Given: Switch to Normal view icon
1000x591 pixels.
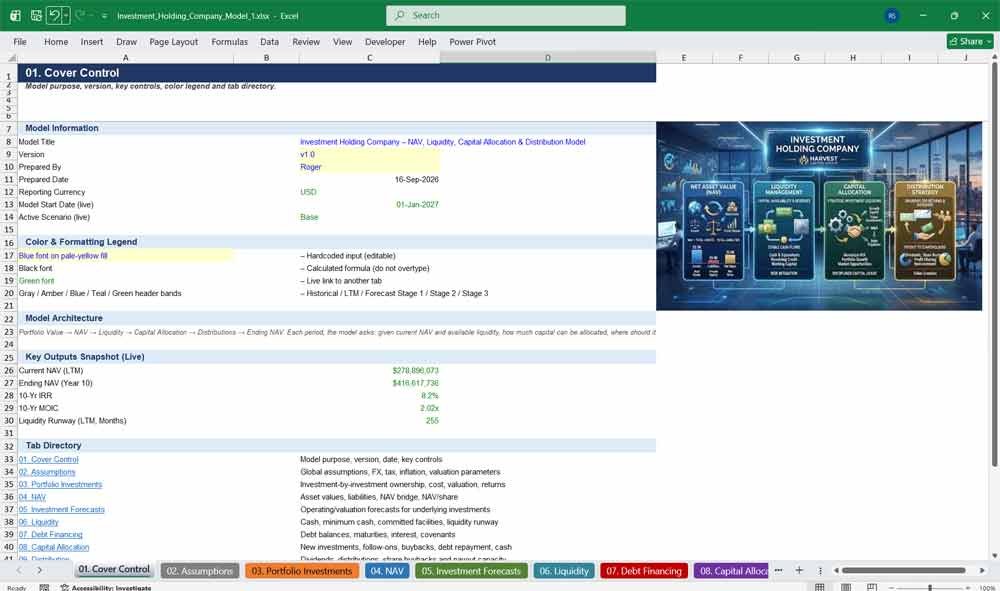Looking at the screenshot, I should tap(820, 587).
